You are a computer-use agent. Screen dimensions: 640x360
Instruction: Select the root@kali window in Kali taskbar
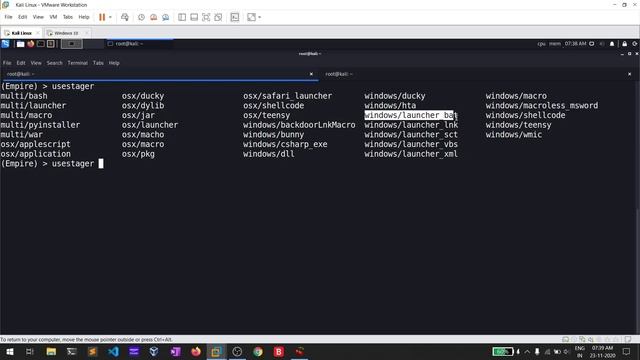tap(139, 44)
